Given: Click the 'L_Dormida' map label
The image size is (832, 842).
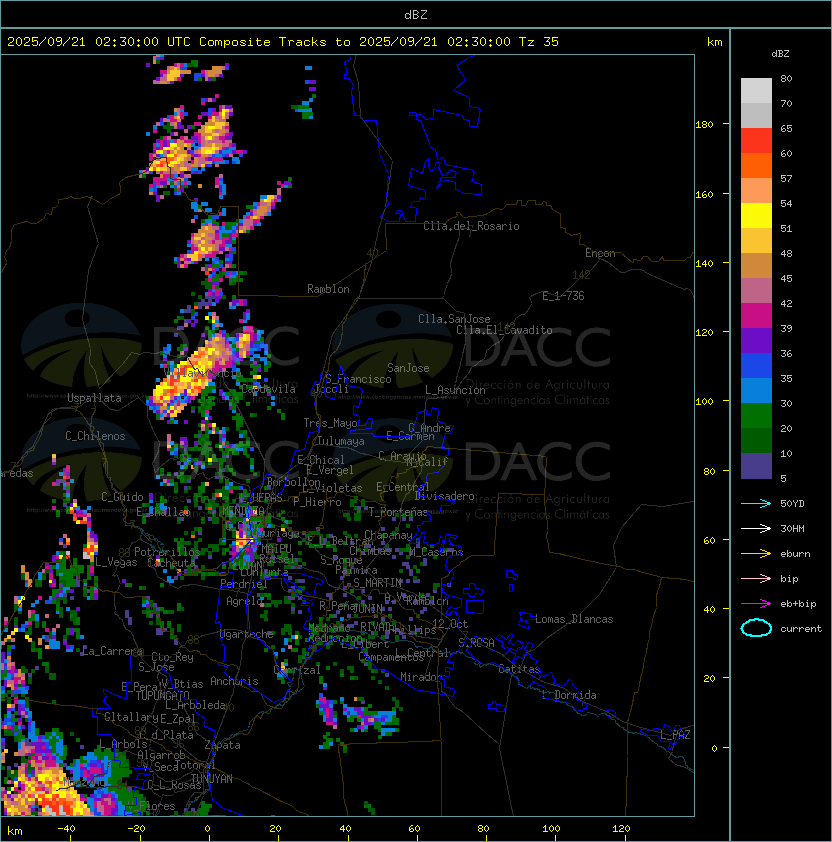Looking at the screenshot, I should pyautogui.click(x=569, y=695).
